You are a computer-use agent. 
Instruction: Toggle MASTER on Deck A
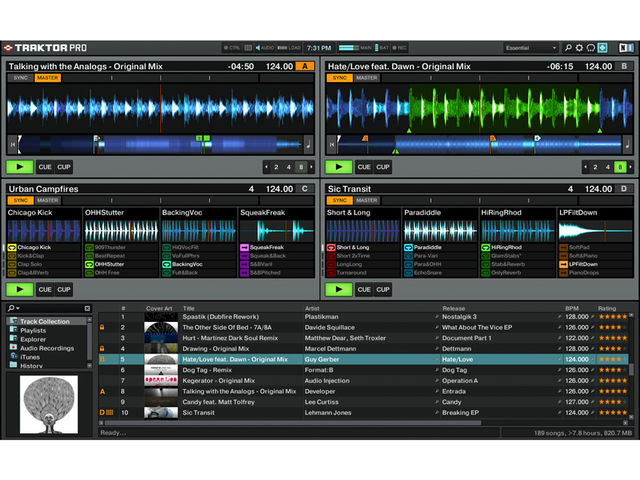tap(48, 78)
